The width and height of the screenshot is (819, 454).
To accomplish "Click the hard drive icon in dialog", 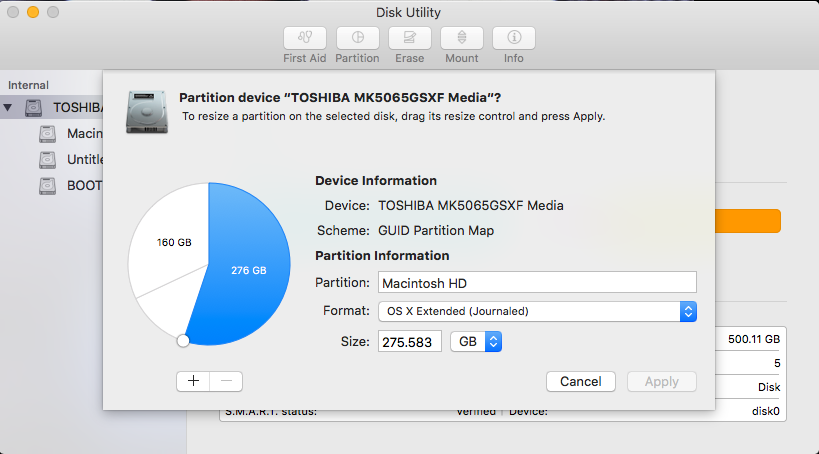I will point(147,112).
